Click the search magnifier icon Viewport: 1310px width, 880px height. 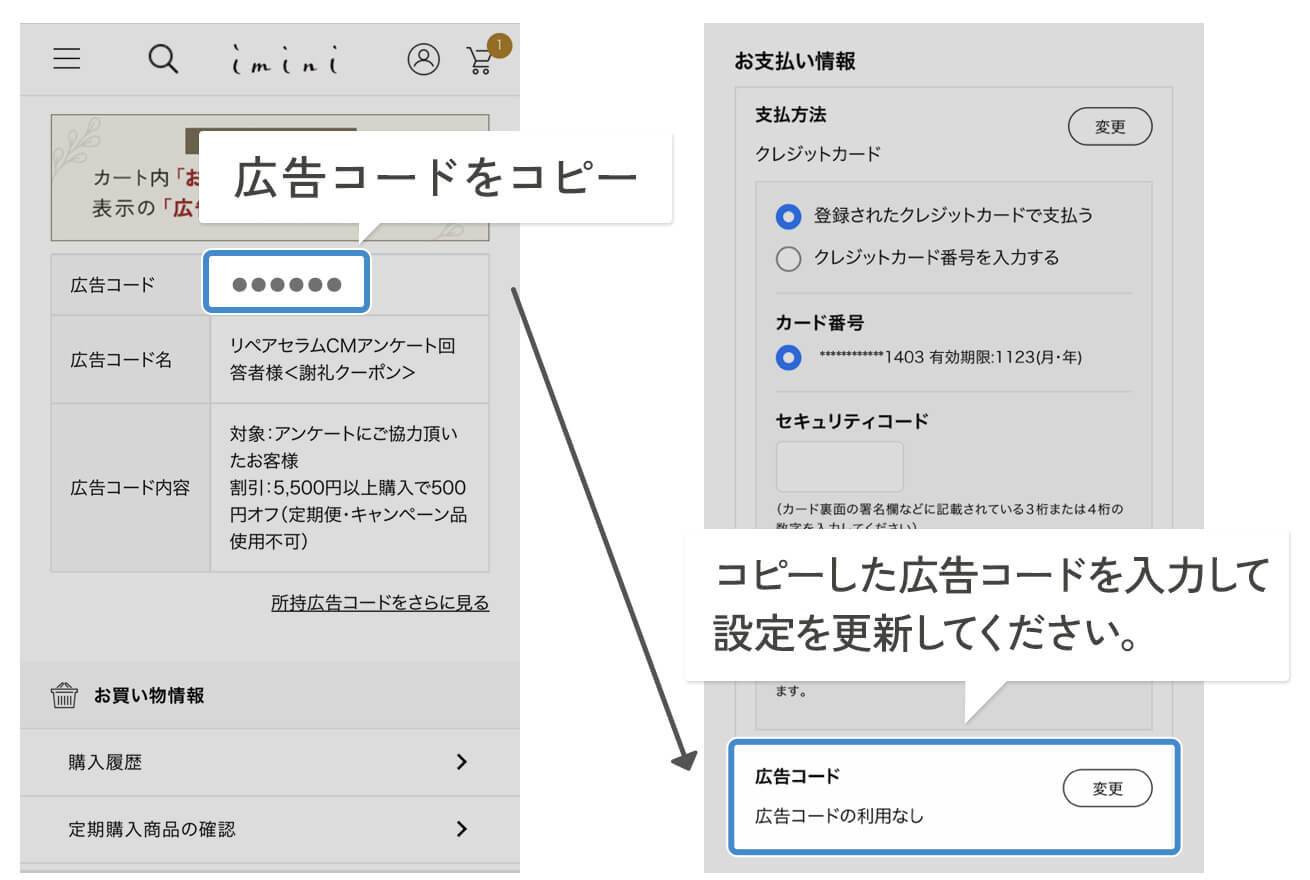162,58
